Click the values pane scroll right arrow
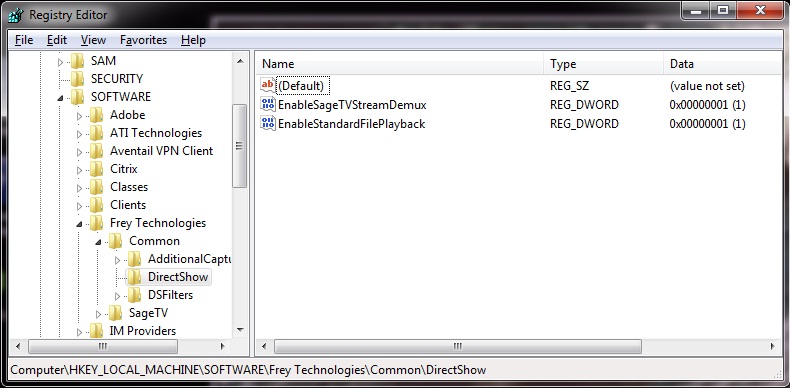 pos(773,347)
